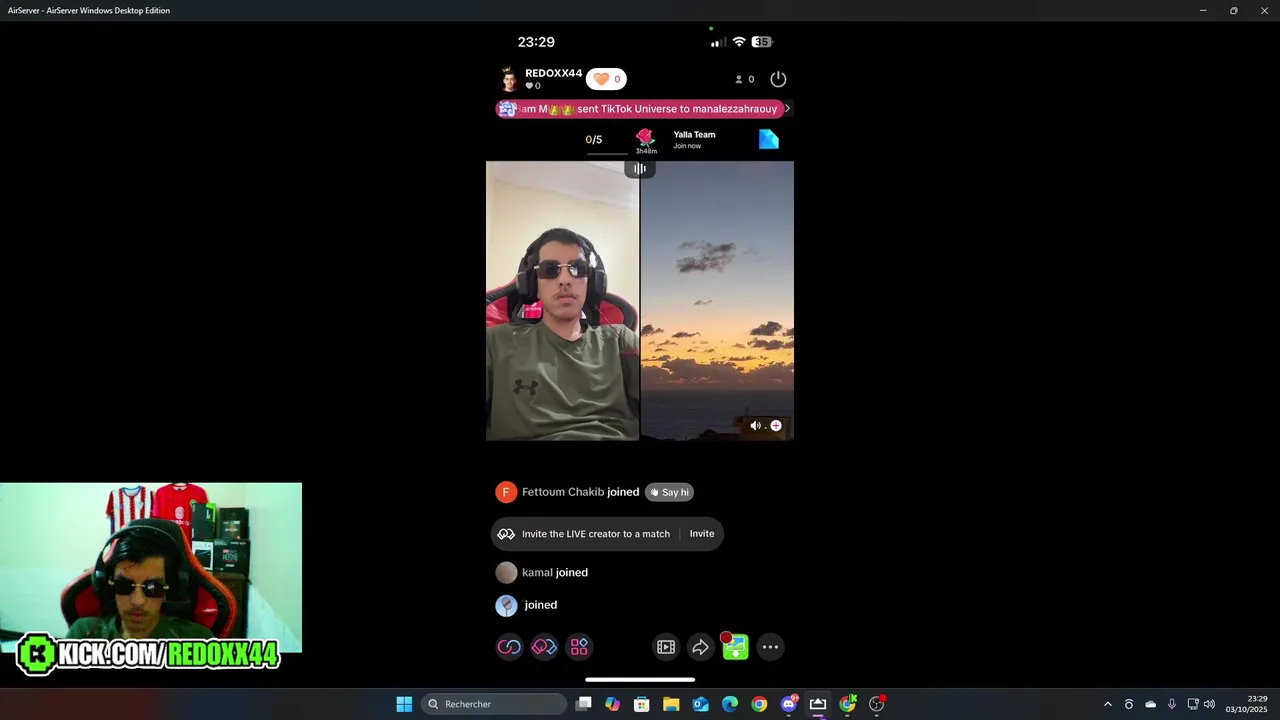Open REDOXX44 host profile avatar
1280x720 pixels.
509,79
